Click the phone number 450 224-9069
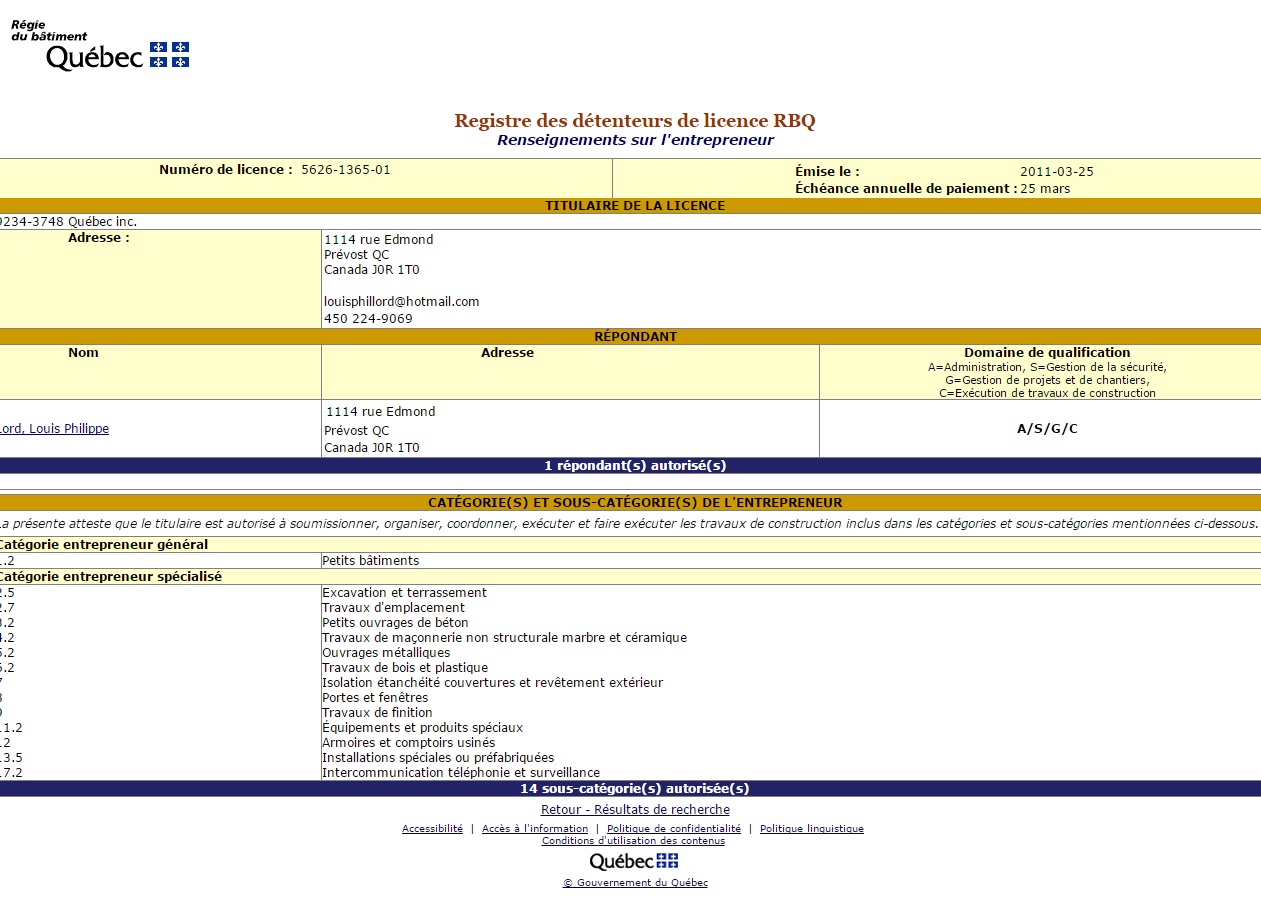 (368, 319)
